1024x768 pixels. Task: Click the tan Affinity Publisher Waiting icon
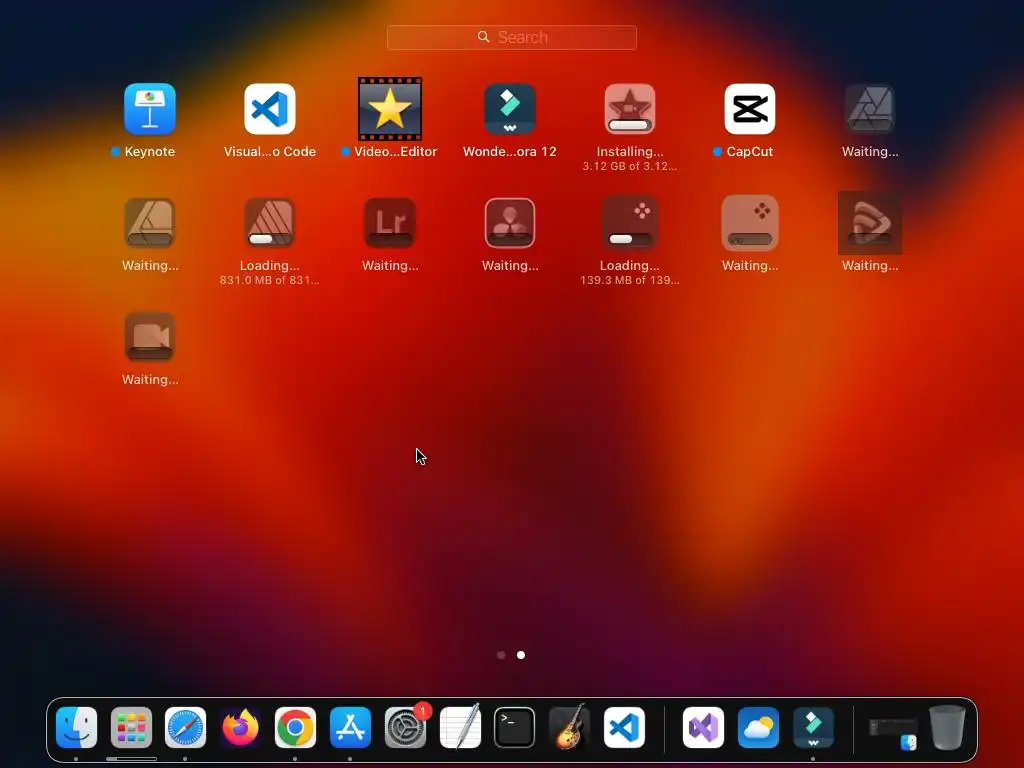click(x=150, y=223)
